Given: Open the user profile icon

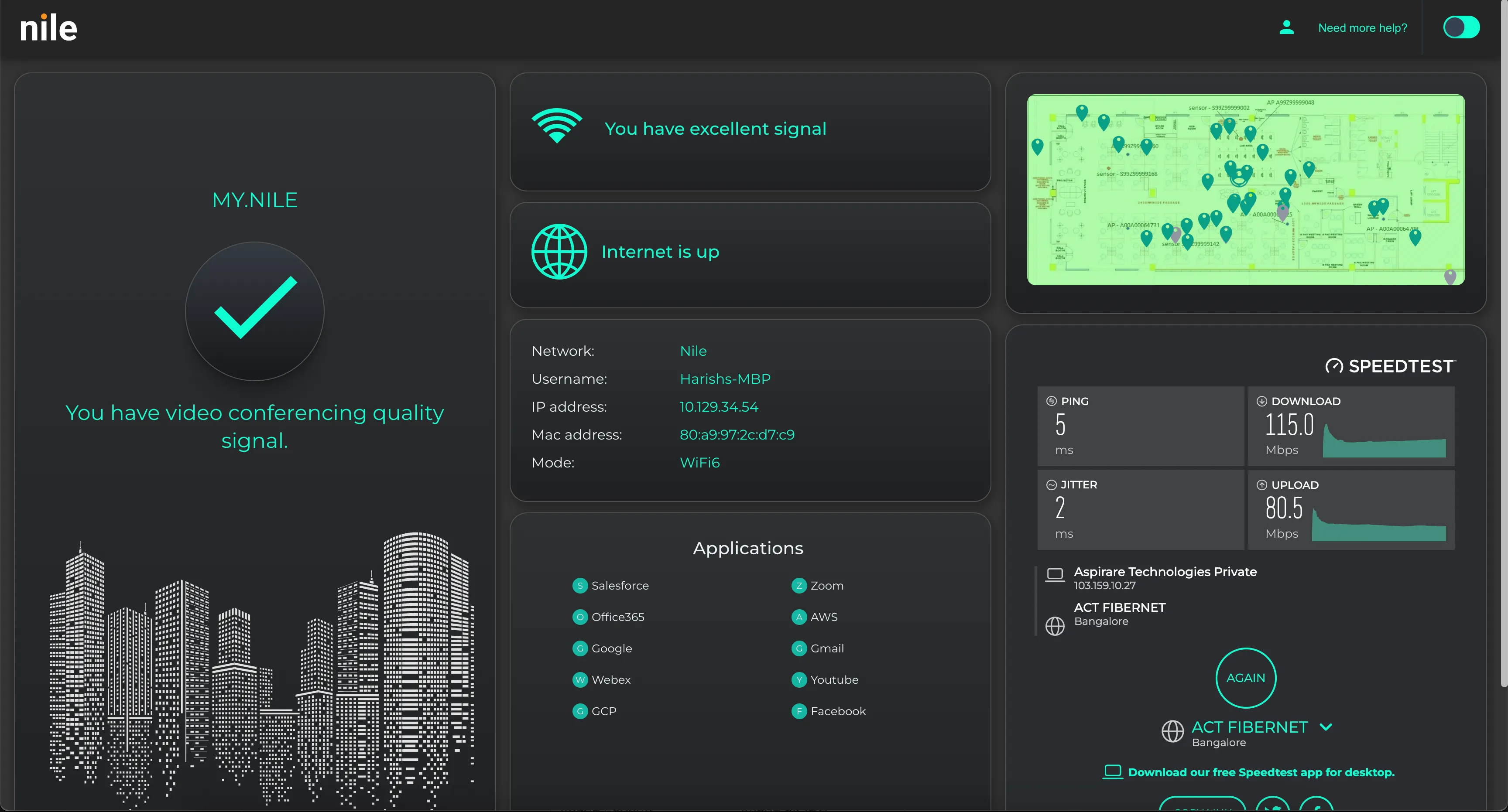Looking at the screenshot, I should click(1286, 27).
